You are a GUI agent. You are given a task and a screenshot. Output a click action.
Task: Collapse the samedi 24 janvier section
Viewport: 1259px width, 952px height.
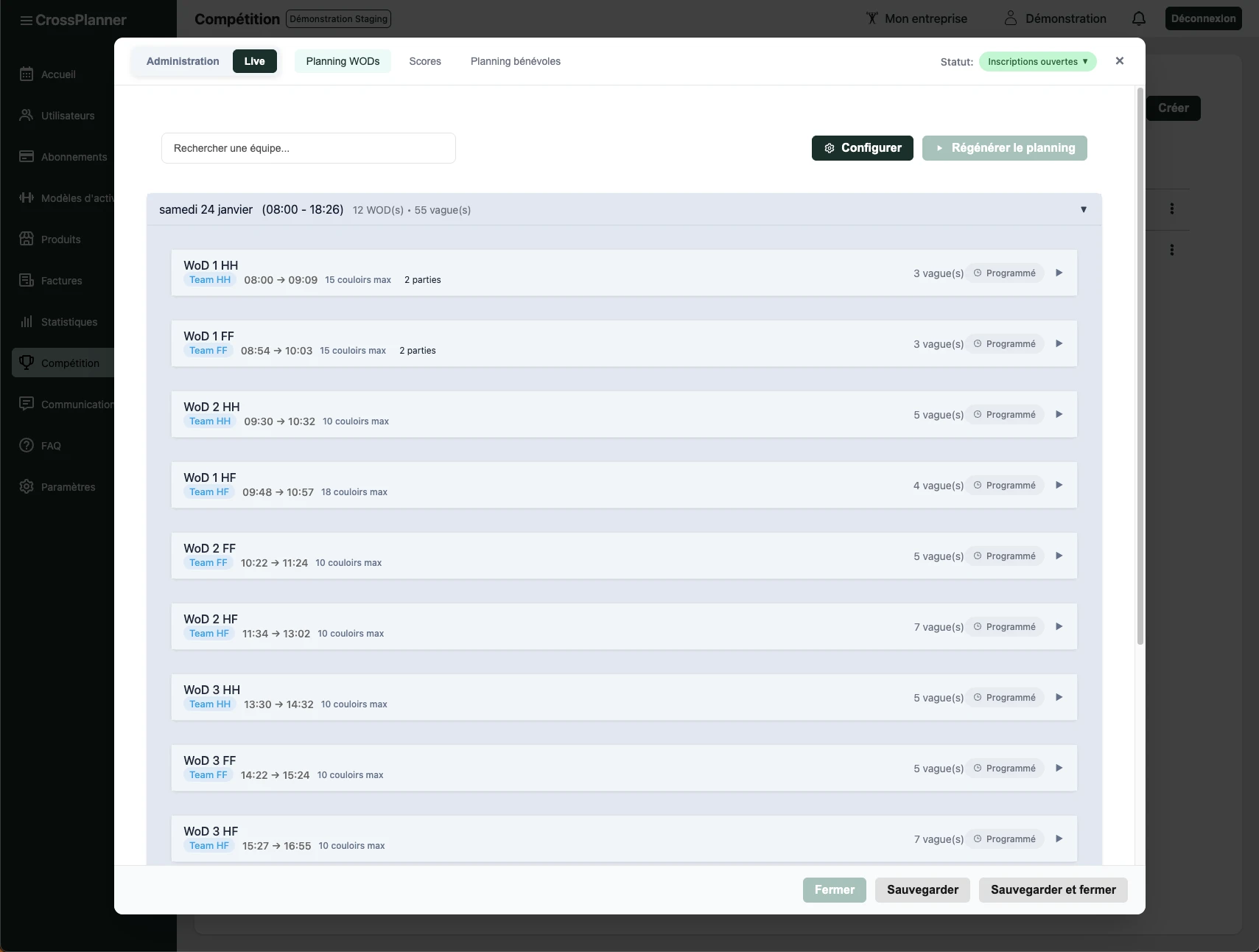click(1083, 209)
